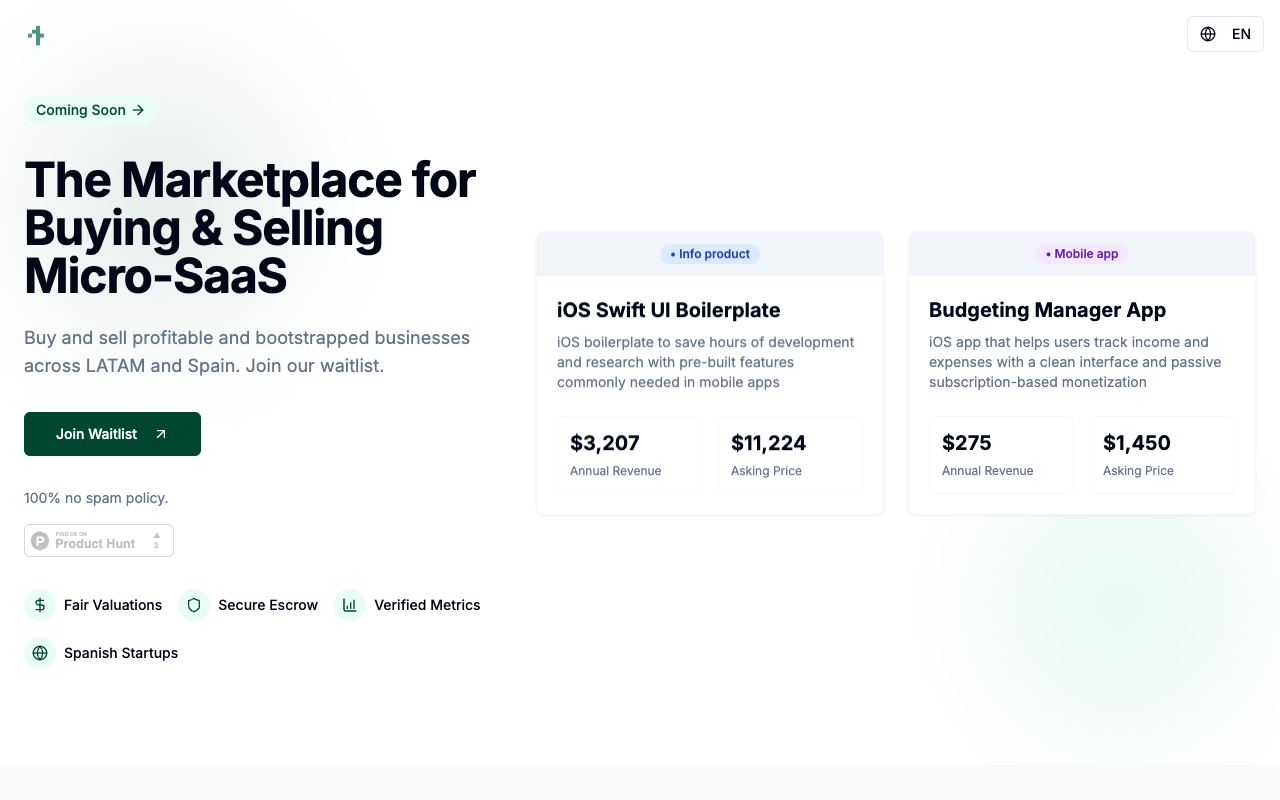Open the Budgeting Manager App title
Viewport: 1280px width, 800px height.
pos(1048,310)
